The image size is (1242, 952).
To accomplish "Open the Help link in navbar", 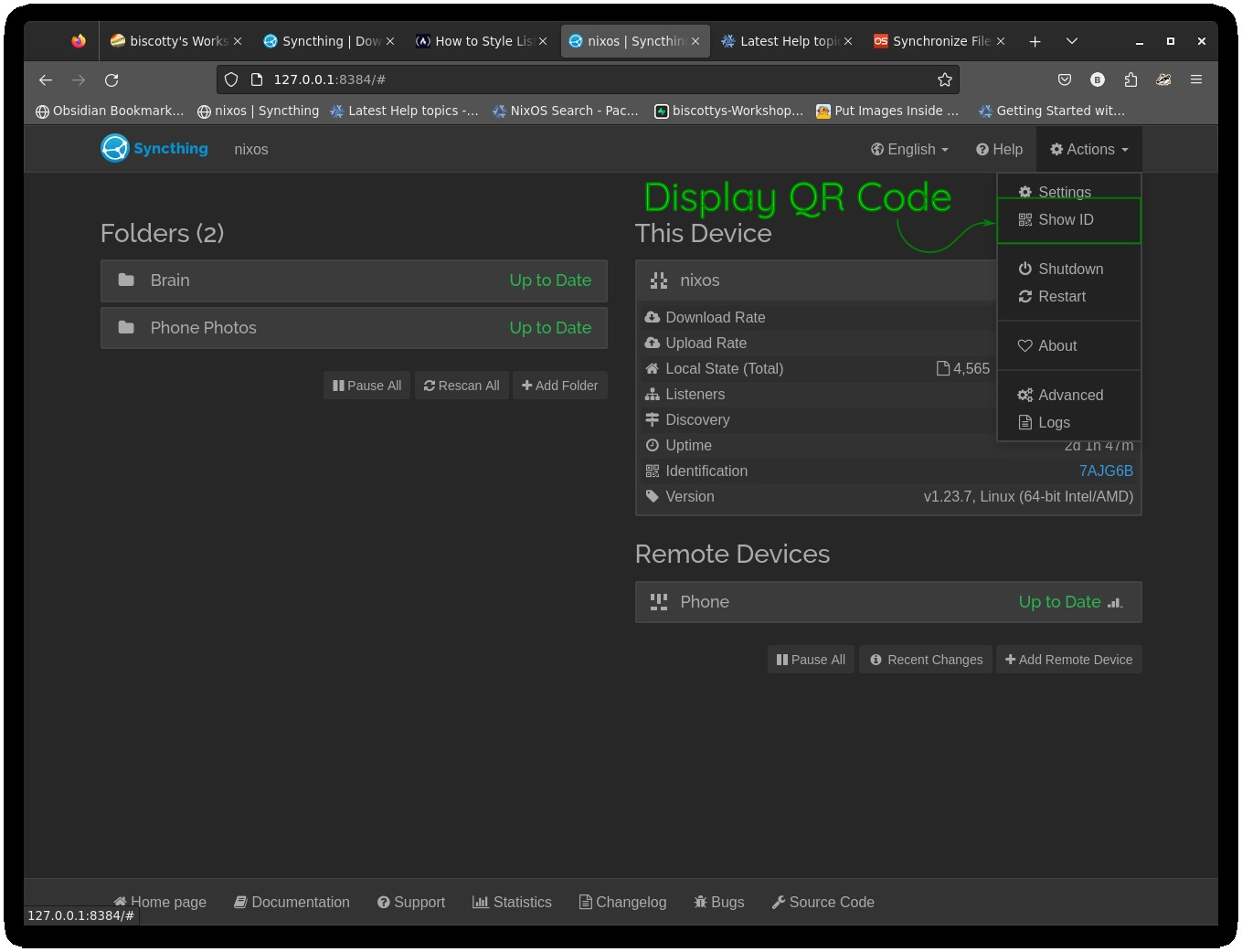I will (x=999, y=149).
